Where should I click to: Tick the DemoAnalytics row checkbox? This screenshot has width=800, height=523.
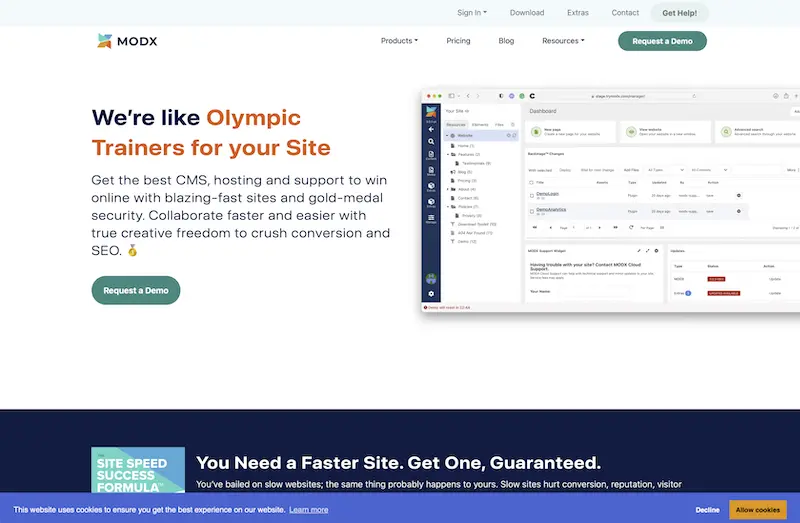click(x=532, y=211)
